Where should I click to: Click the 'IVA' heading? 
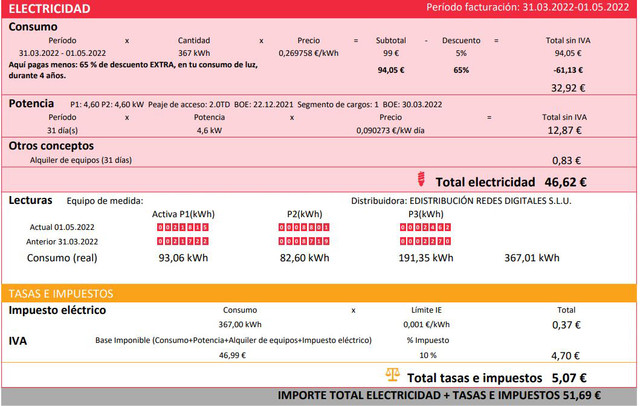(x=18, y=341)
